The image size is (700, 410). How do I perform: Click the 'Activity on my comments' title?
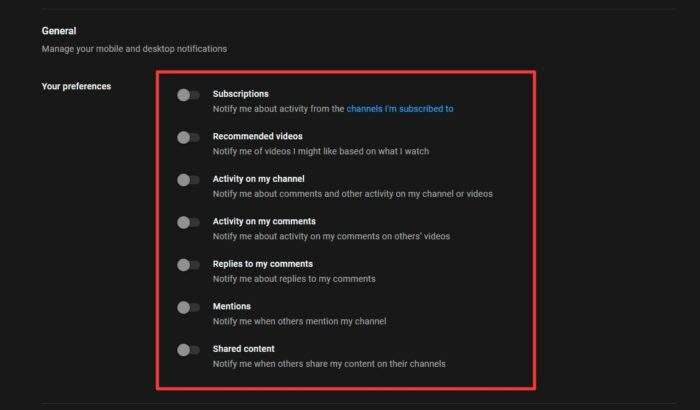tap(264, 221)
